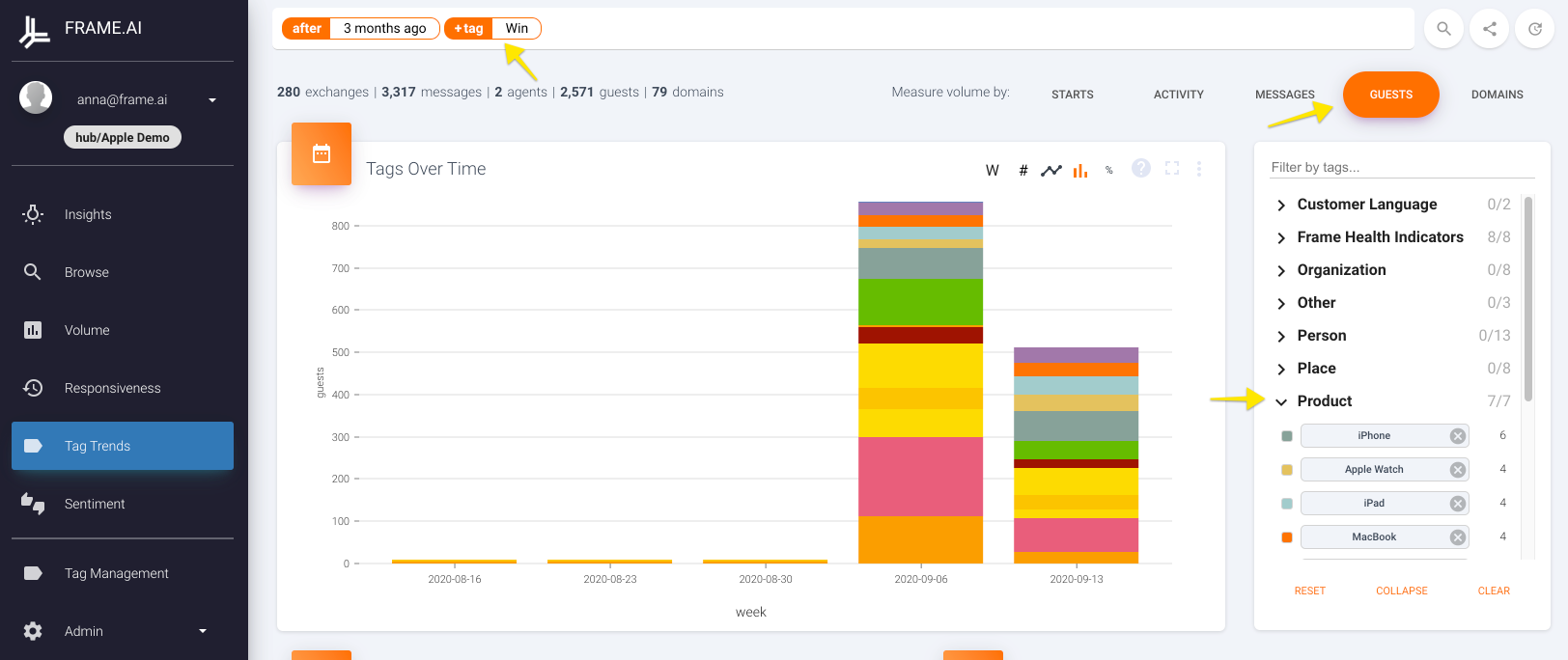Click the Admin gear icon
Image resolution: width=1568 pixels, height=660 pixels.
[x=33, y=631]
